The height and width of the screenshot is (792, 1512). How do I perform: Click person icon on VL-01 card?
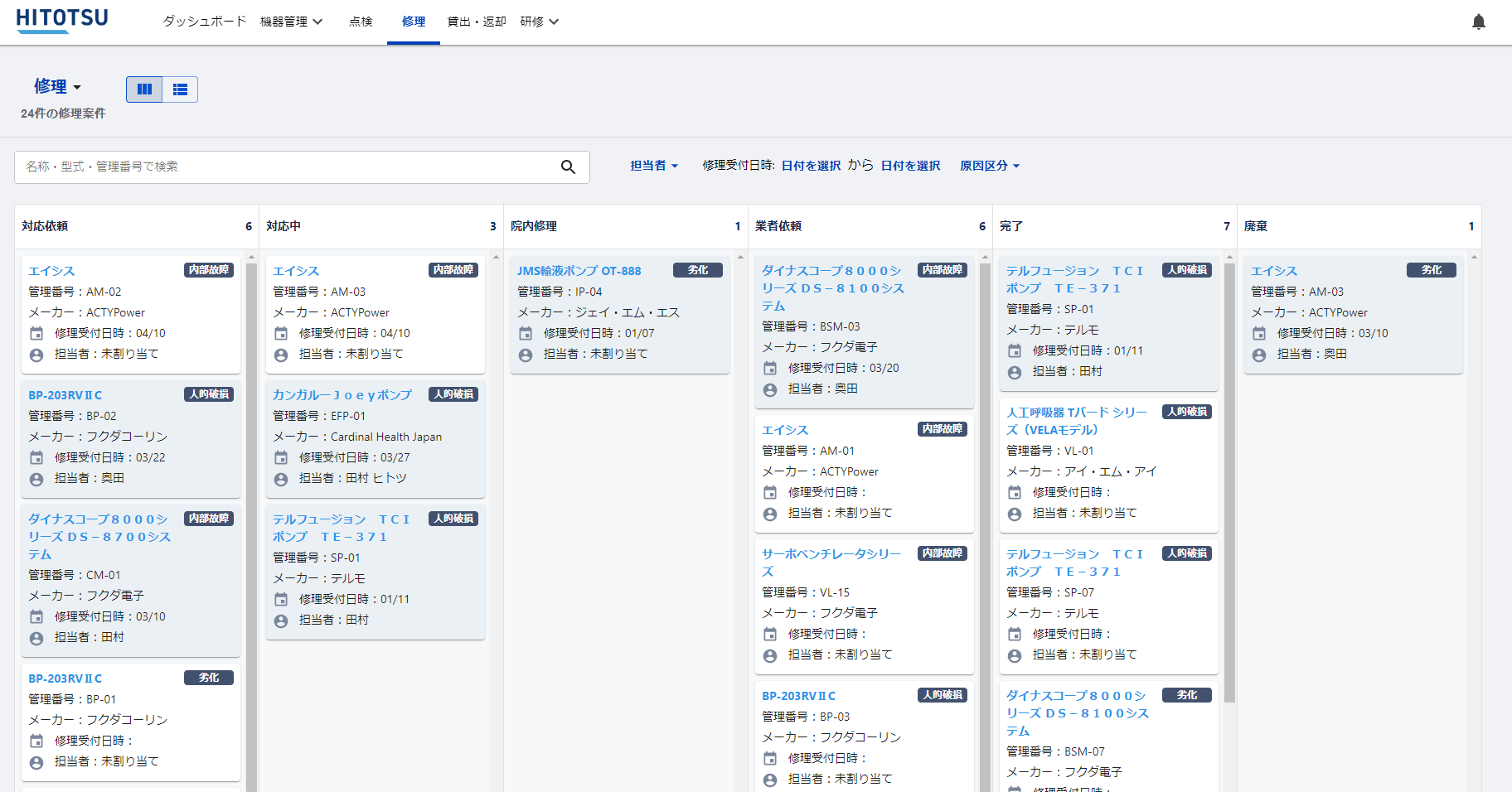[x=1015, y=514]
